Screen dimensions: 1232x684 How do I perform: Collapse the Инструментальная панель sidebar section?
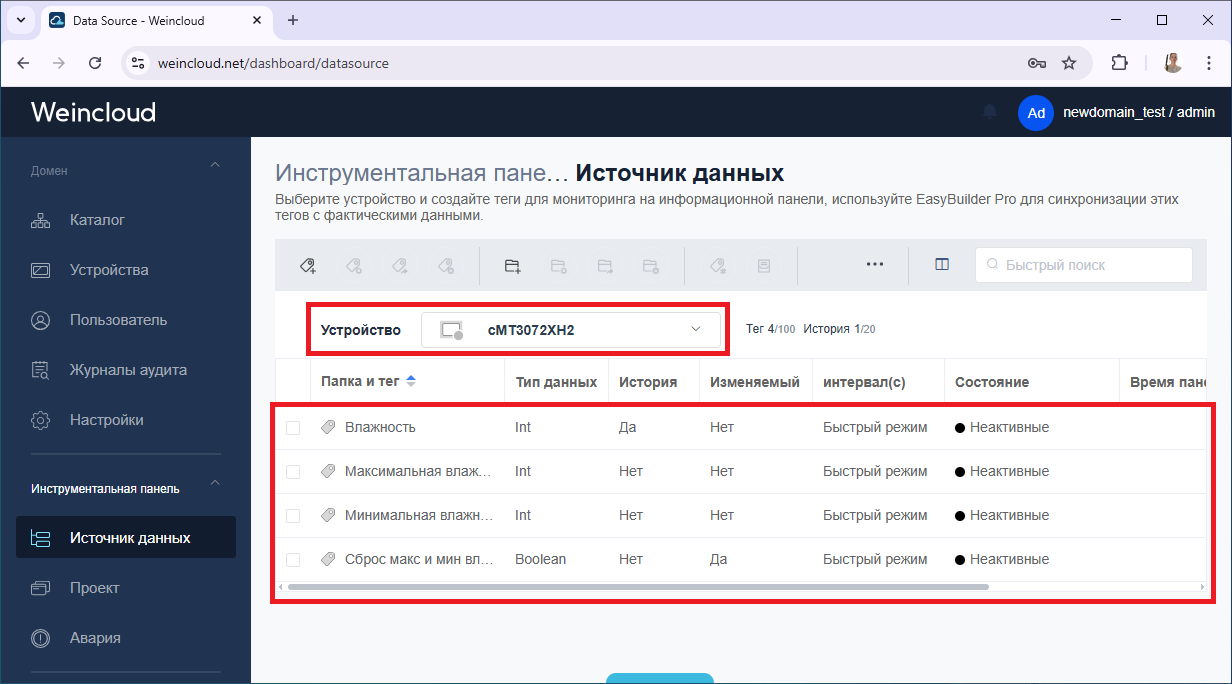[x=214, y=485]
